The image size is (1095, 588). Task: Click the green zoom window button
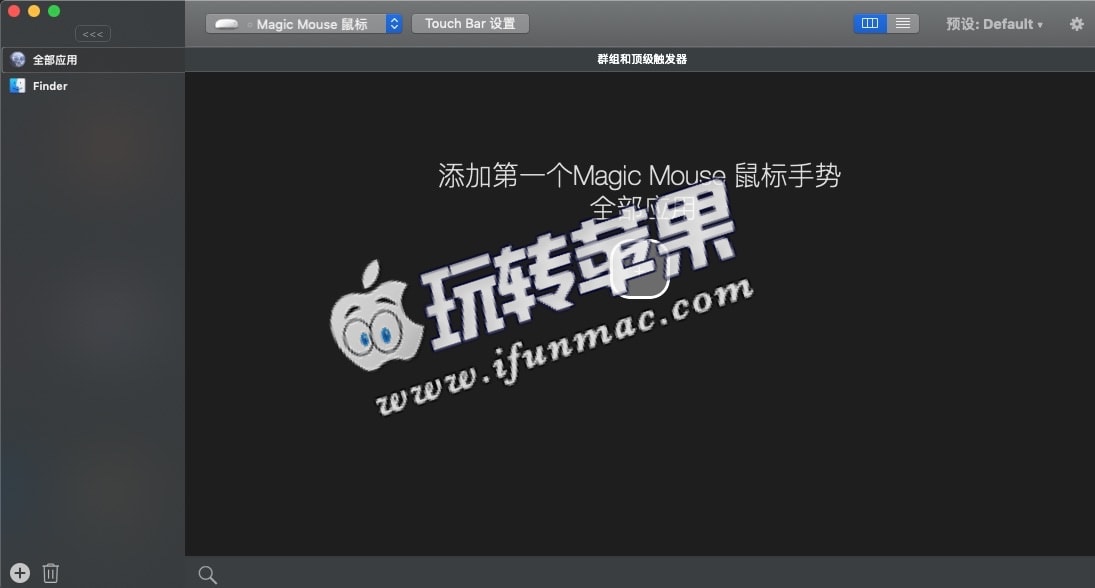coord(54,11)
